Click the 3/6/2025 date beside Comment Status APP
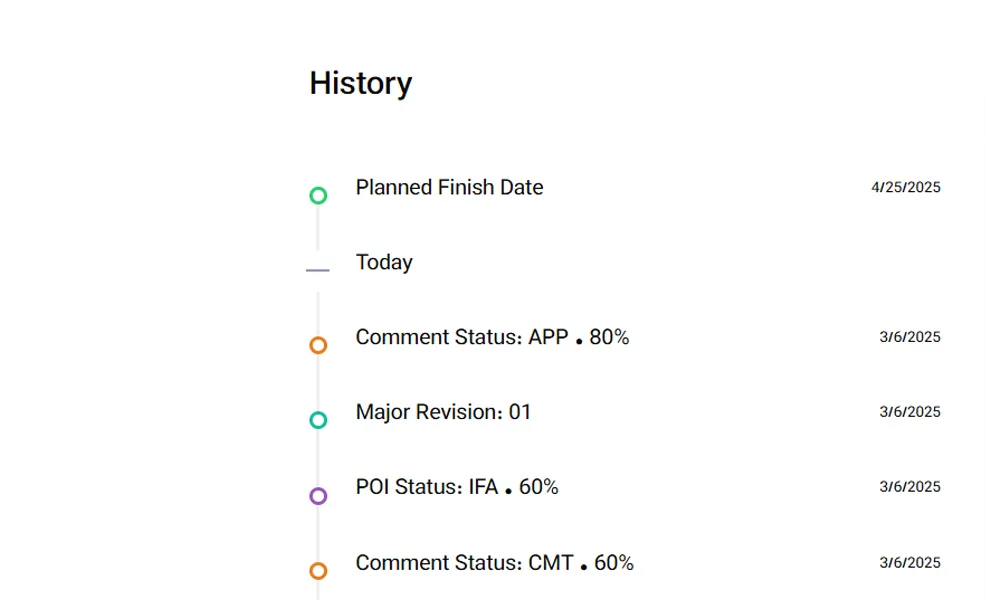Viewport: 1000px width, 600px height. pos(909,338)
